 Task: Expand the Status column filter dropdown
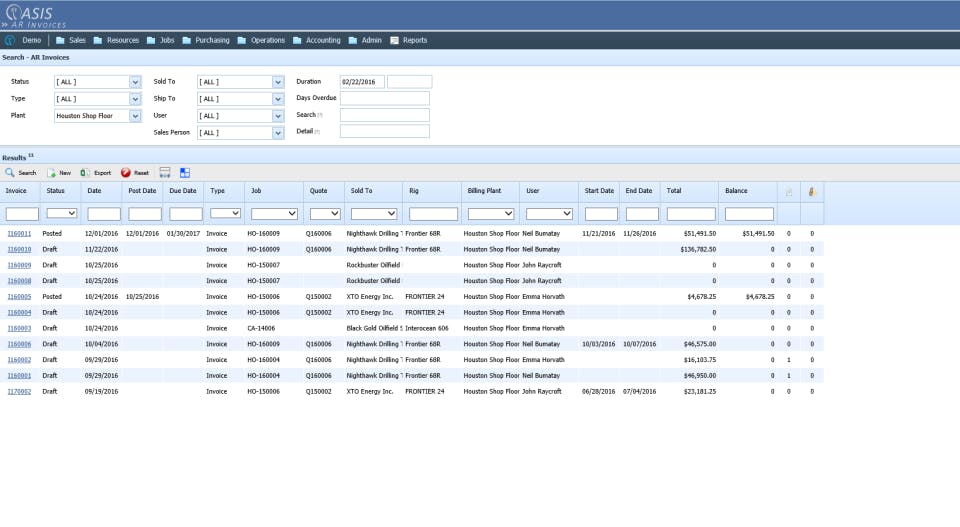[x=62, y=213]
